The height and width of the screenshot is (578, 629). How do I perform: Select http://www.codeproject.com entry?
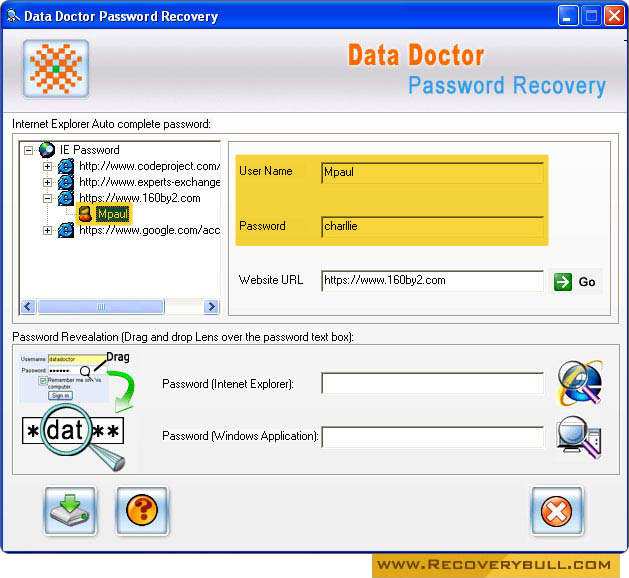[149, 166]
